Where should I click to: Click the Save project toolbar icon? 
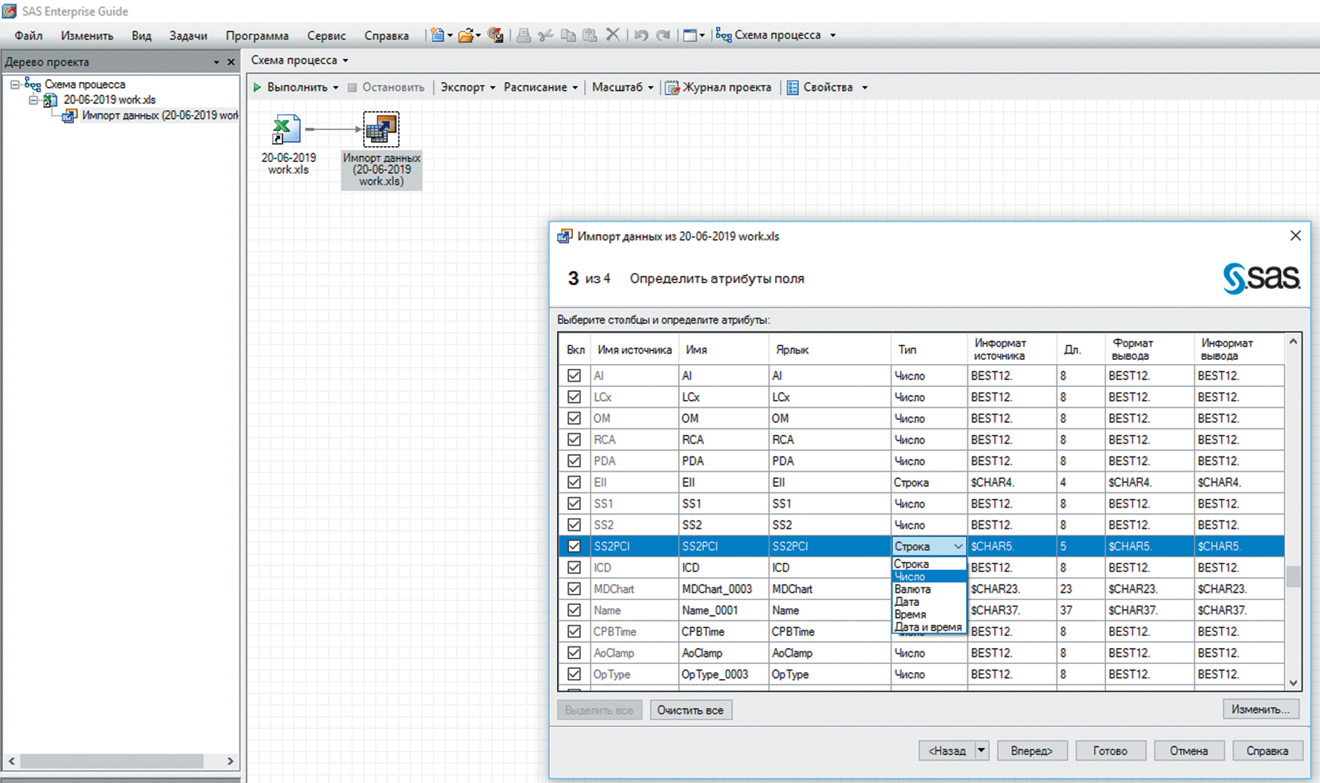pos(495,35)
